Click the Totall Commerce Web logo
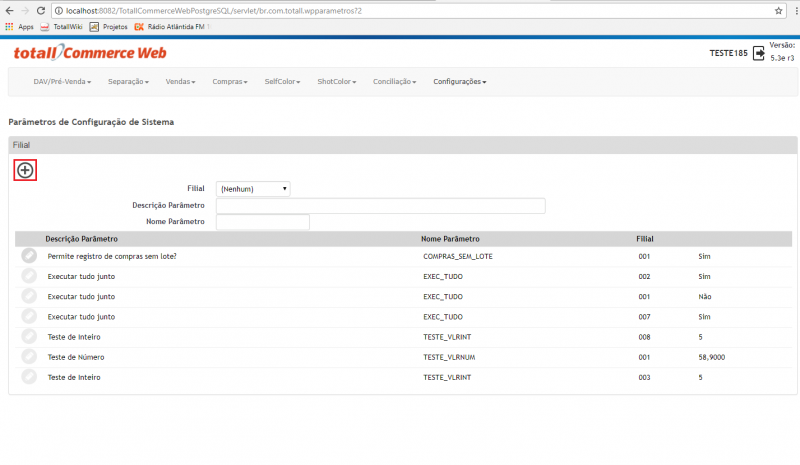 [90, 52]
